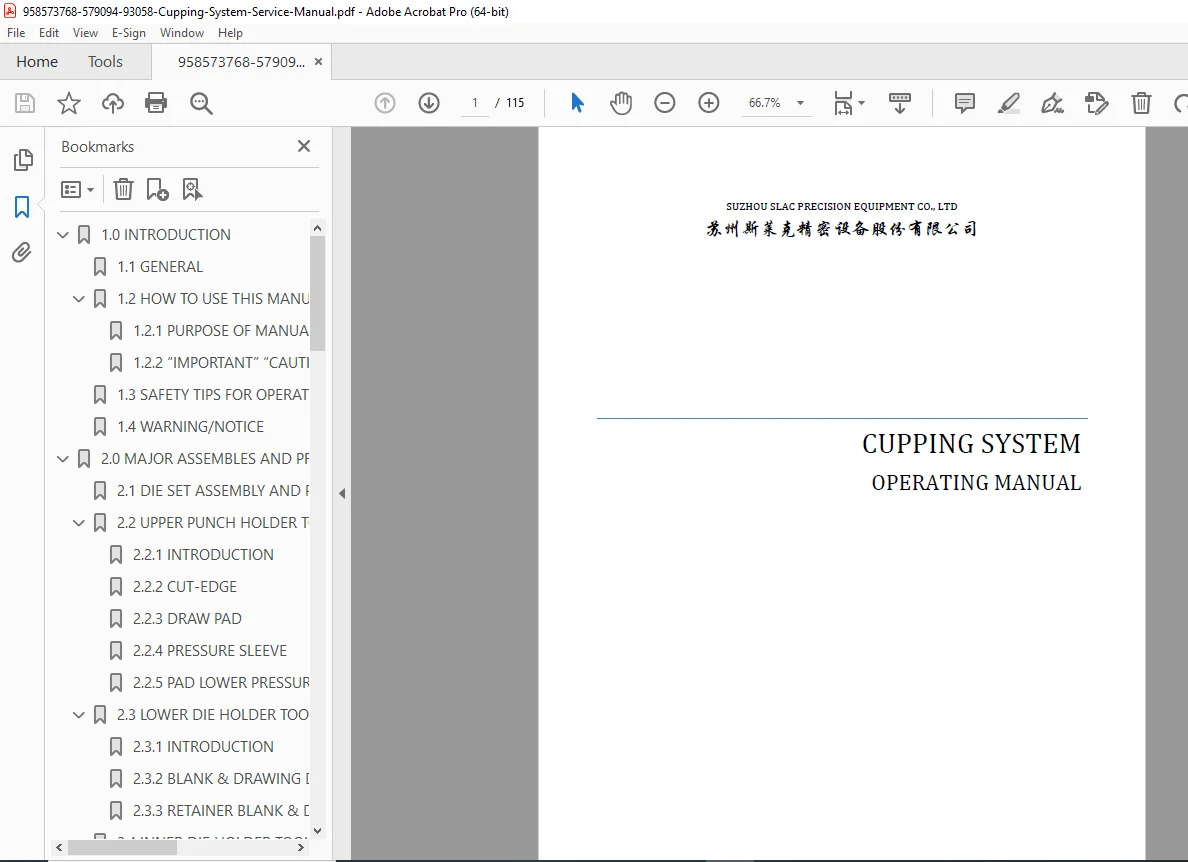Switch to the Tools tab

tap(105, 61)
